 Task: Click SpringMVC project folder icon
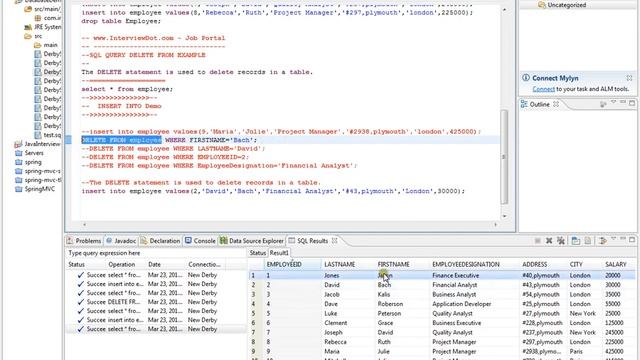click(x=18, y=189)
